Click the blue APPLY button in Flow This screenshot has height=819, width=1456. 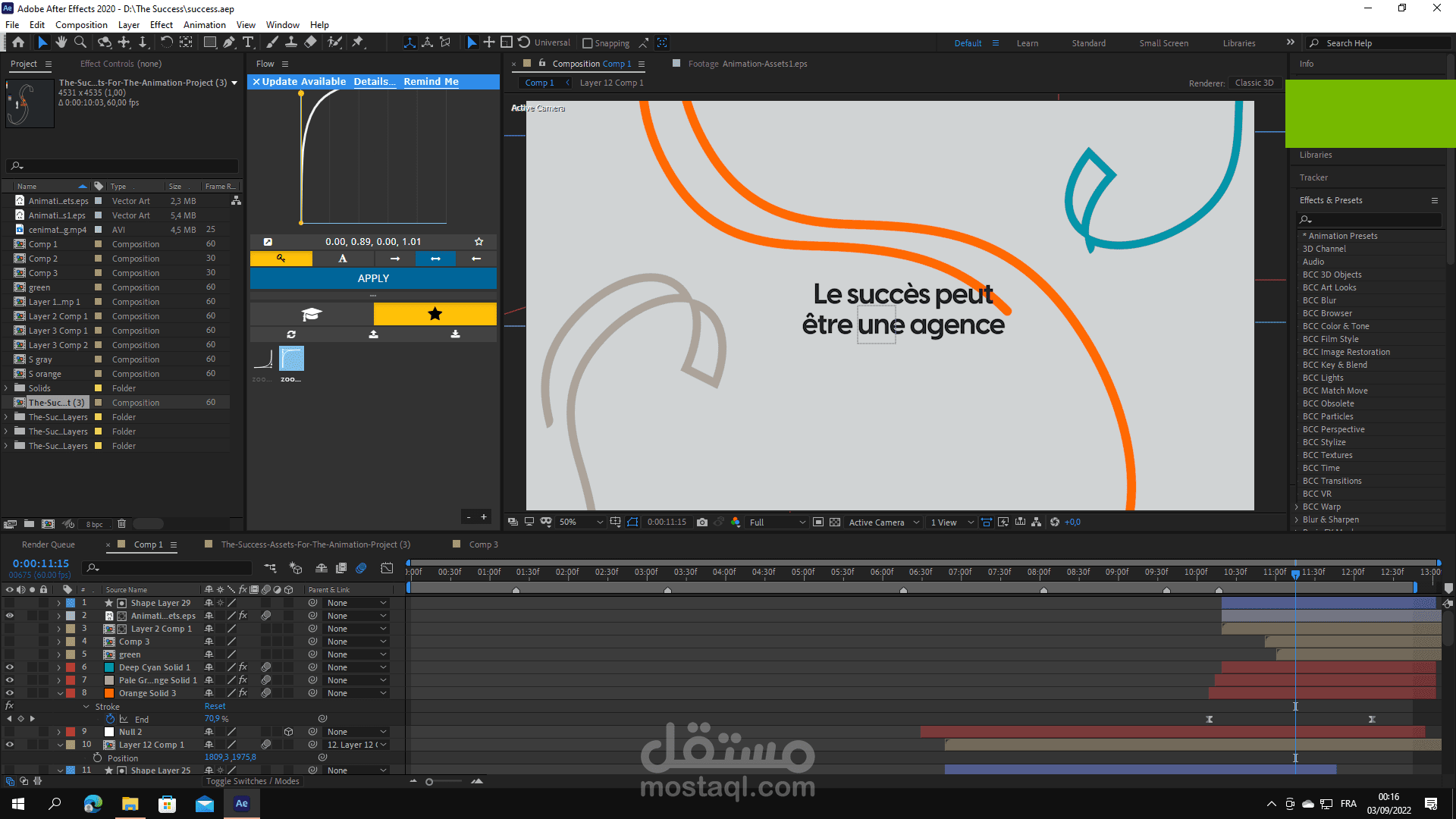pos(373,278)
